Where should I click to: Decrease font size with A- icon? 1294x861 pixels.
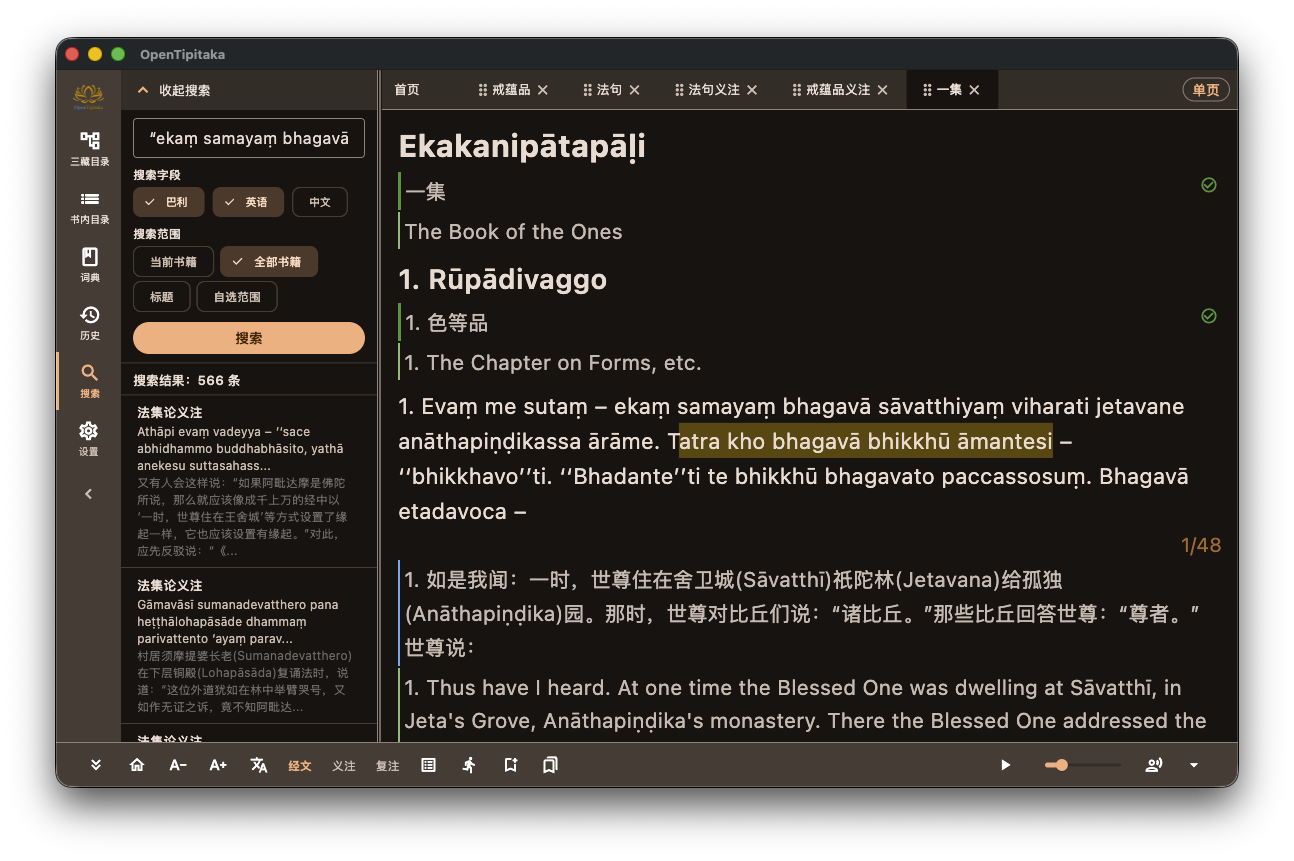[178, 765]
